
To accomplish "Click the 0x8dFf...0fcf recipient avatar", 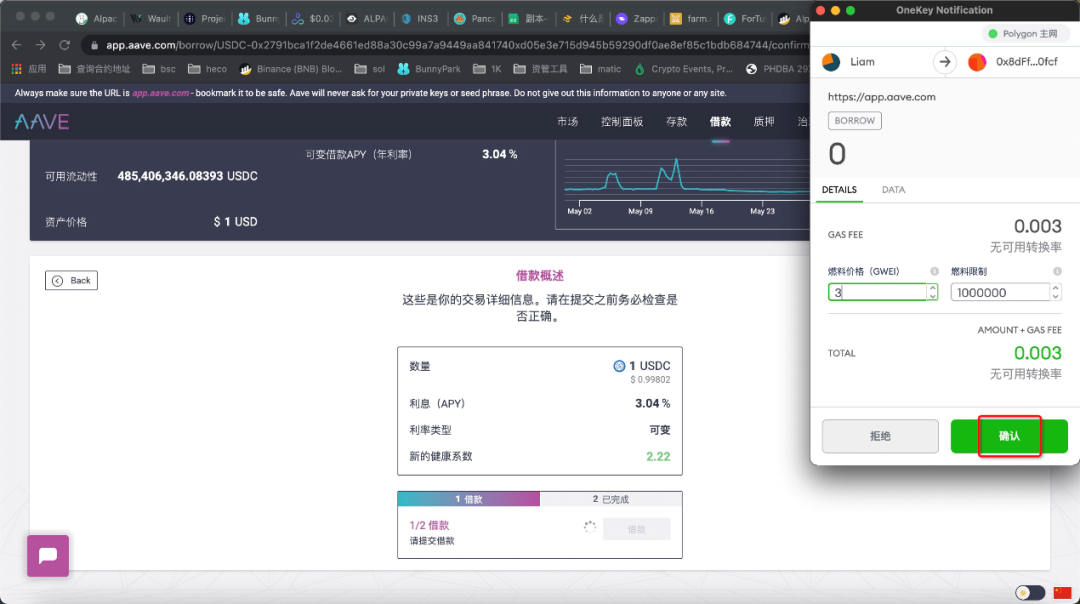I will [x=977, y=62].
